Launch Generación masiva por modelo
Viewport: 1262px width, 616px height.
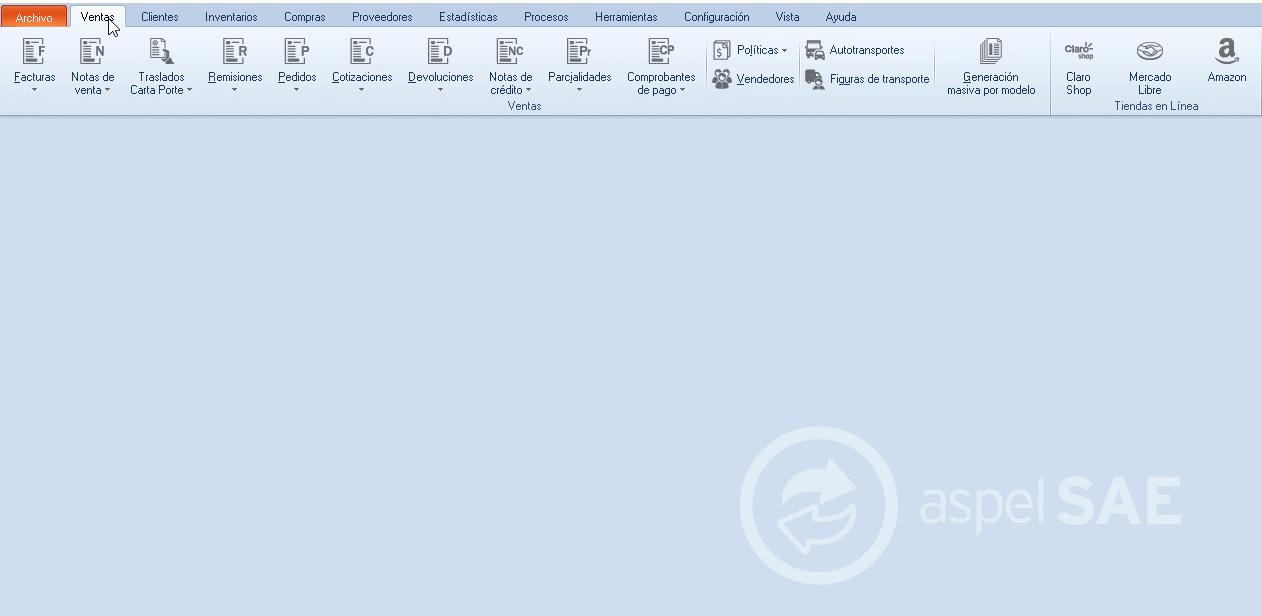(x=991, y=52)
